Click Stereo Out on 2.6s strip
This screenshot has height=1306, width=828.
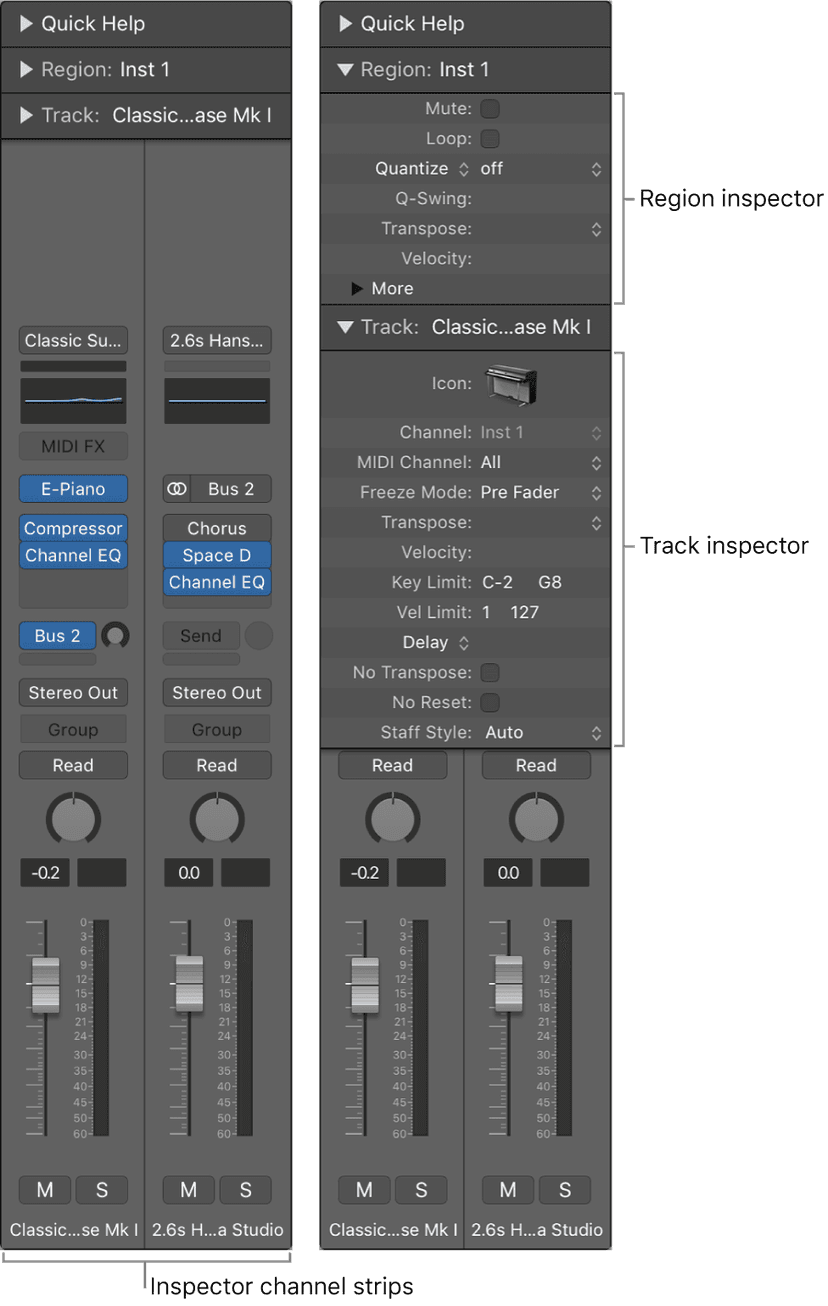[x=217, y=692]
